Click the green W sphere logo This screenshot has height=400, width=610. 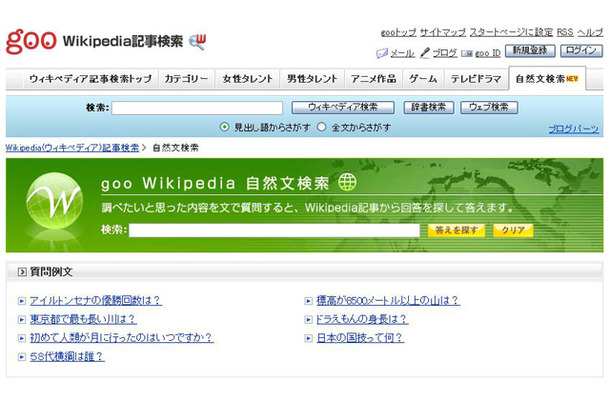pos(54,201)
